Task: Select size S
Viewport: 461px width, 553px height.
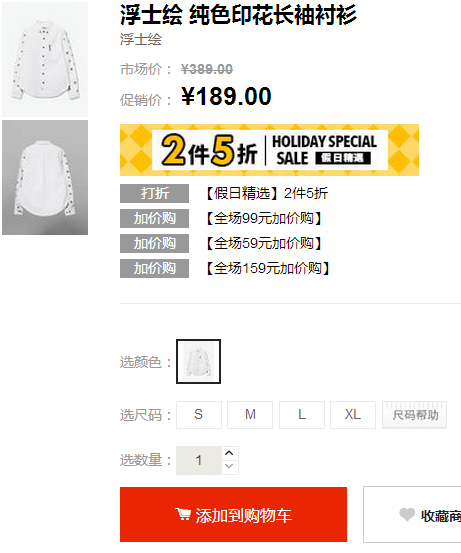Action: point(199,415)
